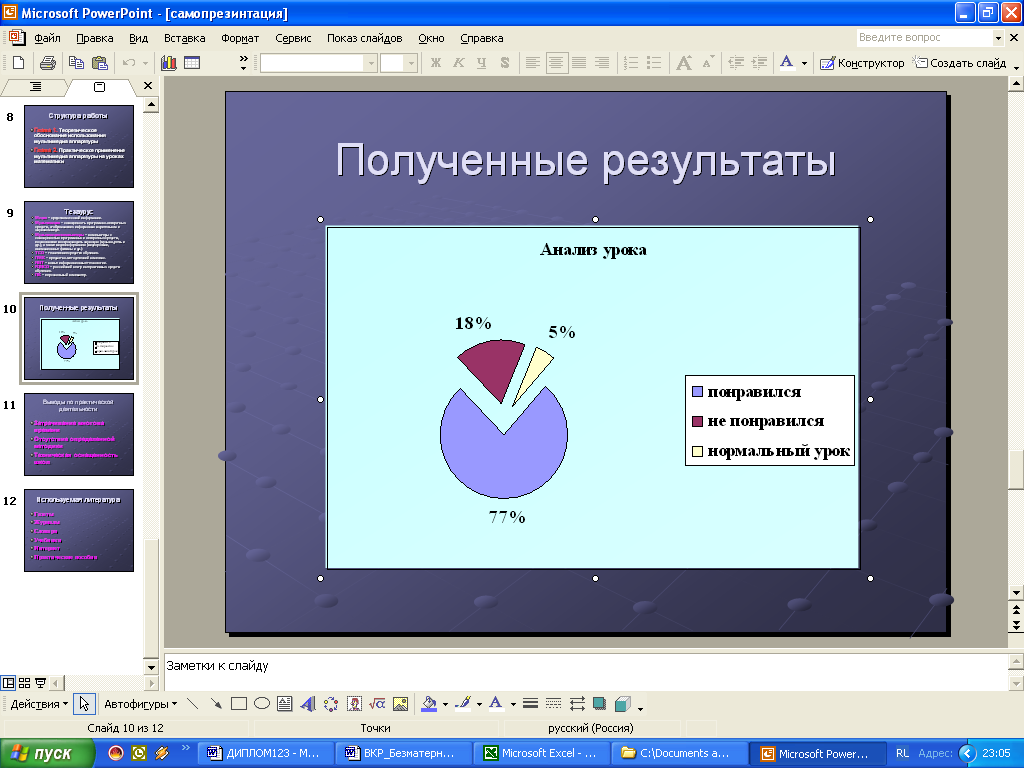1024x768 pixels.
Task: Click the Print icon in toolbar
Action: 47,63
